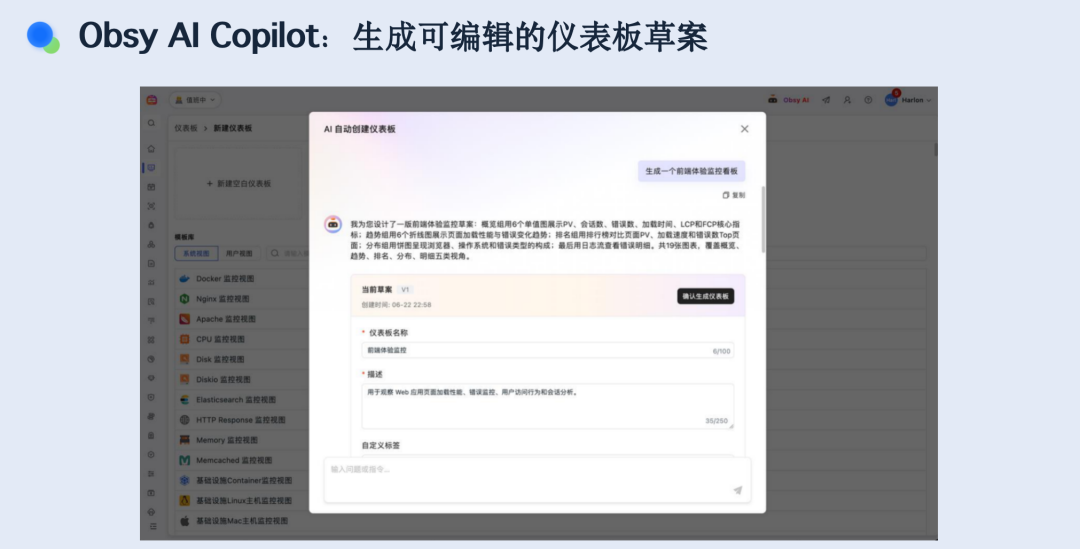Click the page scrollbar at right edge

[935, 149]
